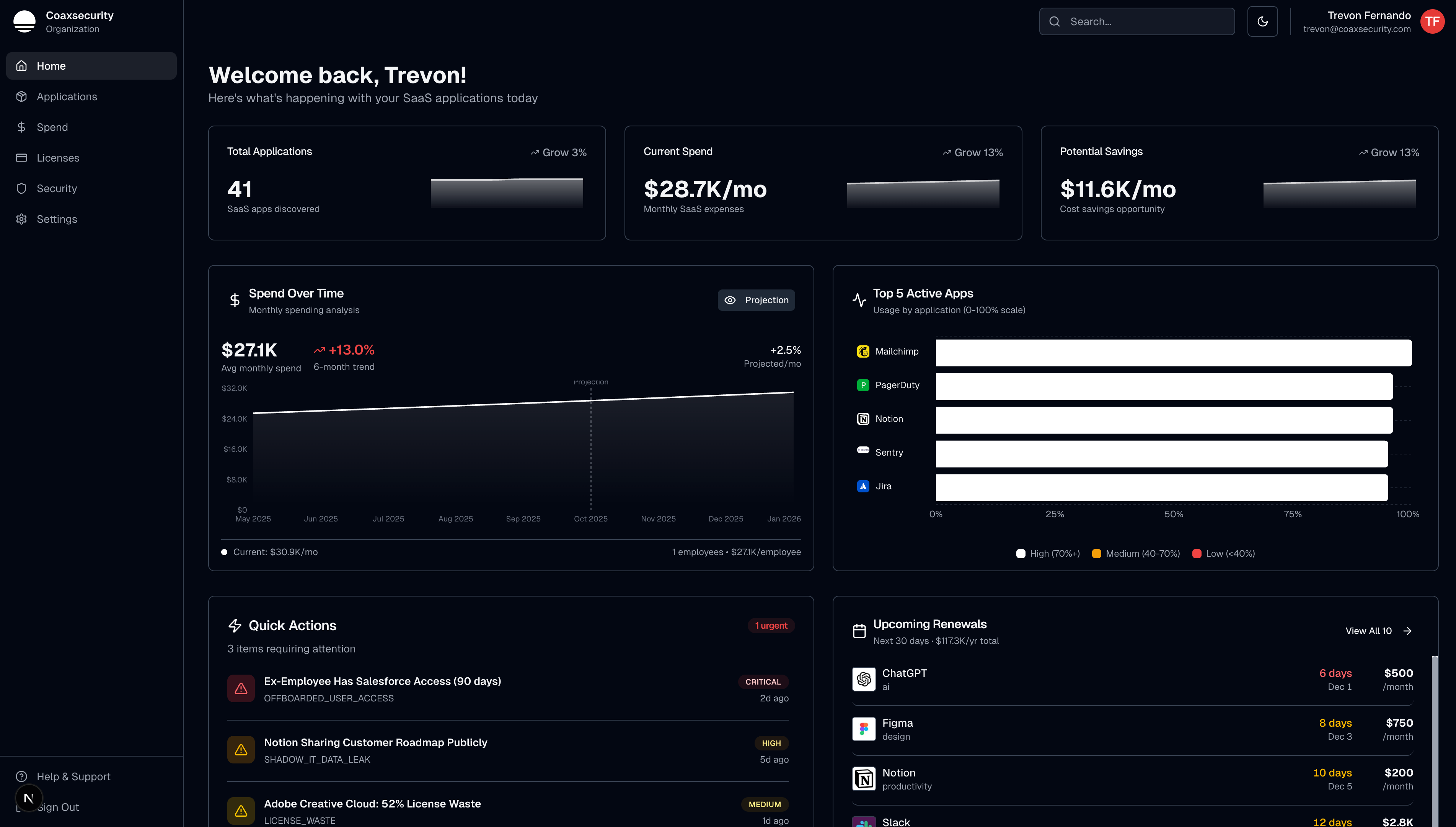Select the Jira icon in Top 5 Active Apps
Image resolution: width=1456 pixels, height=827 pixels.
point(863,485)
